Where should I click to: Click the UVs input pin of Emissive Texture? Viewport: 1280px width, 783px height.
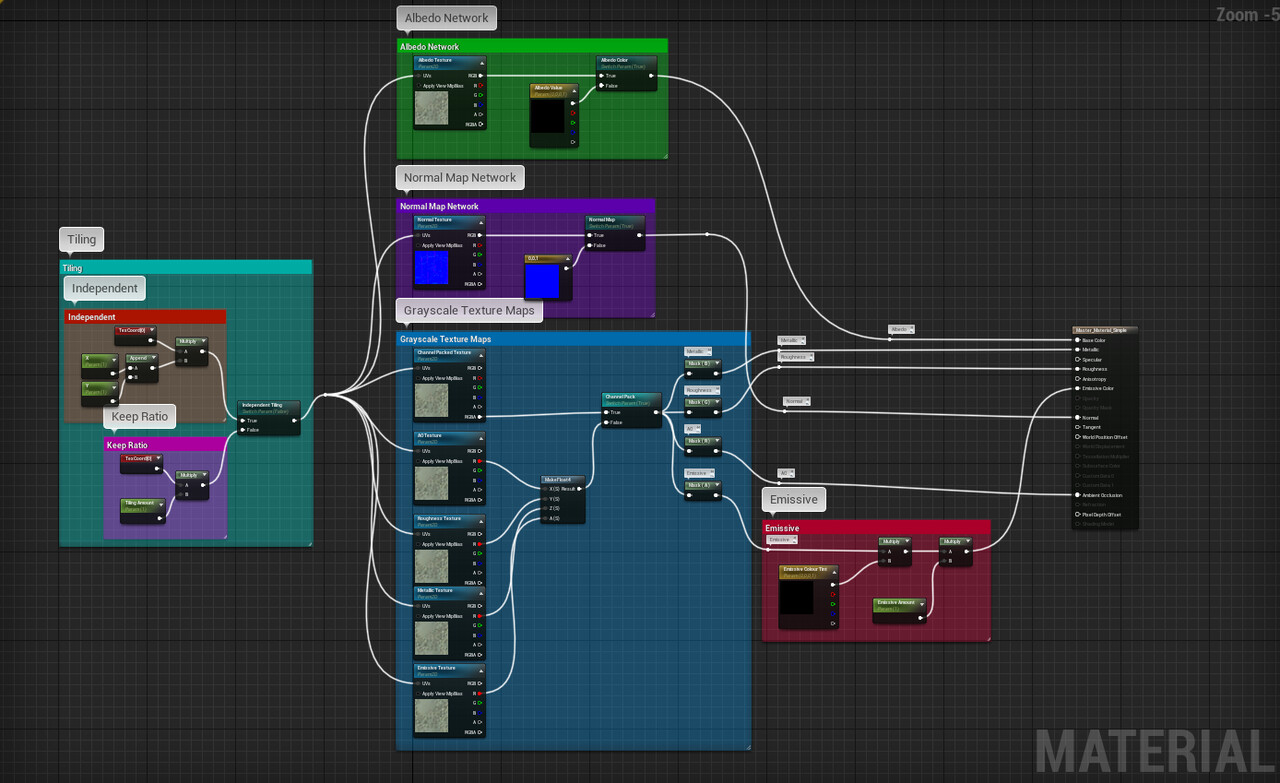point(418,683)
